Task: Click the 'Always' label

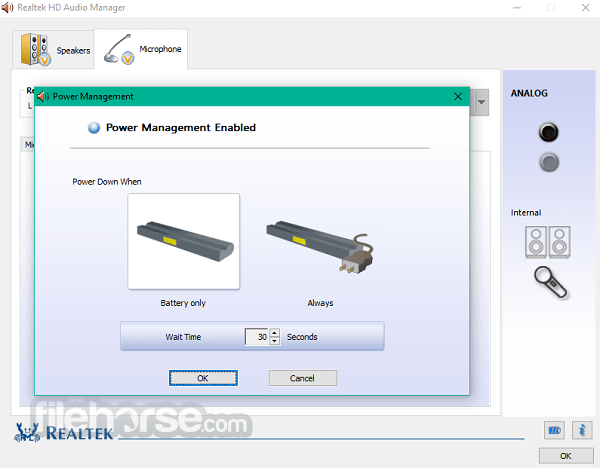Action: 320,303
